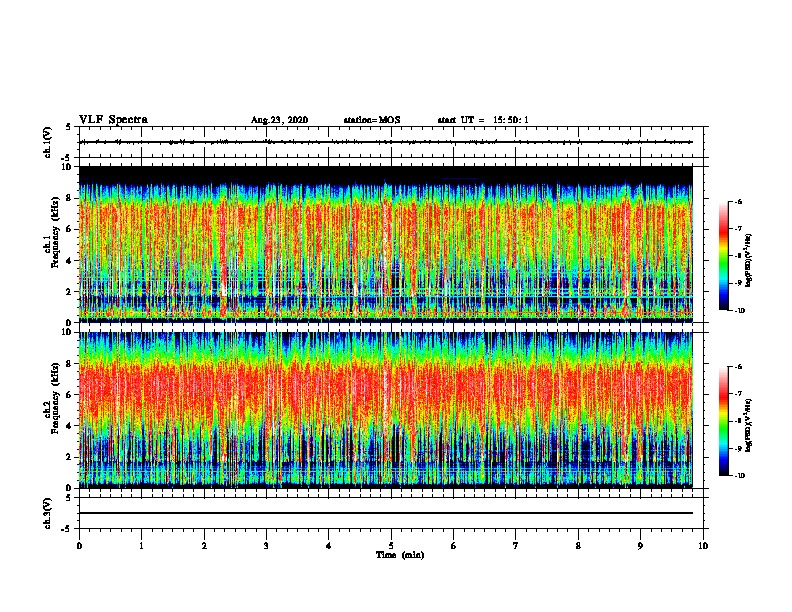Viewport: 792px width, 612px height.
Task: Click the date label 'Aug.23, 2020'
Action: tap(279, 120)
